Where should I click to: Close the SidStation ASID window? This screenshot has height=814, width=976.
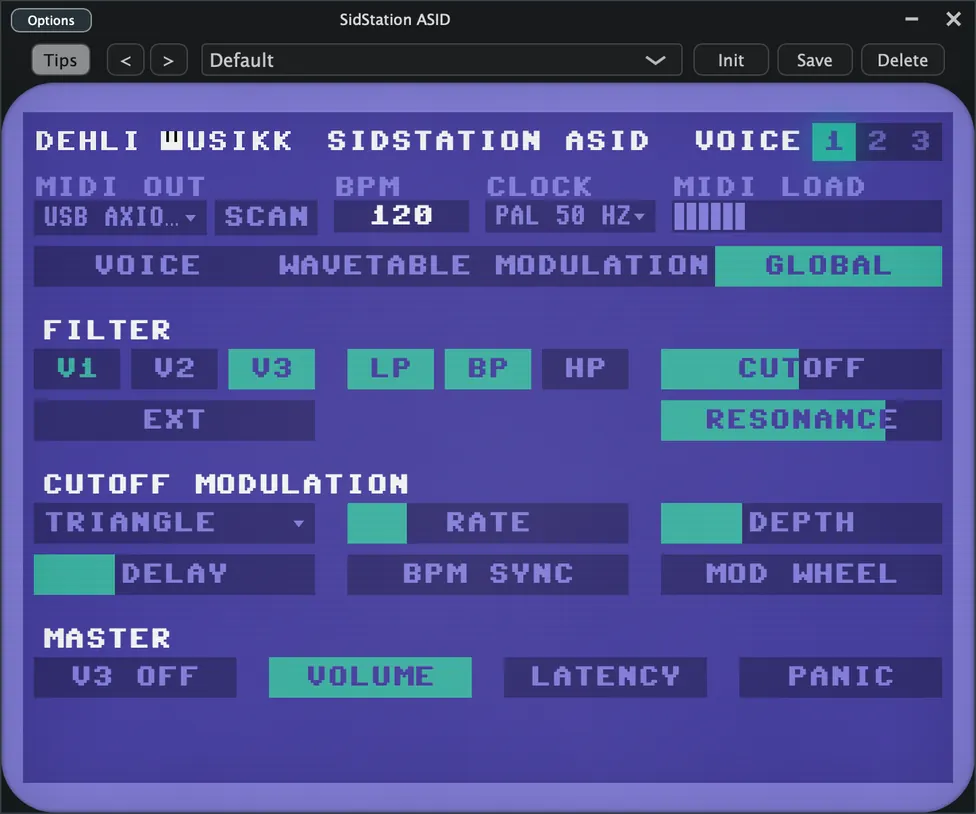click(954, 19)
